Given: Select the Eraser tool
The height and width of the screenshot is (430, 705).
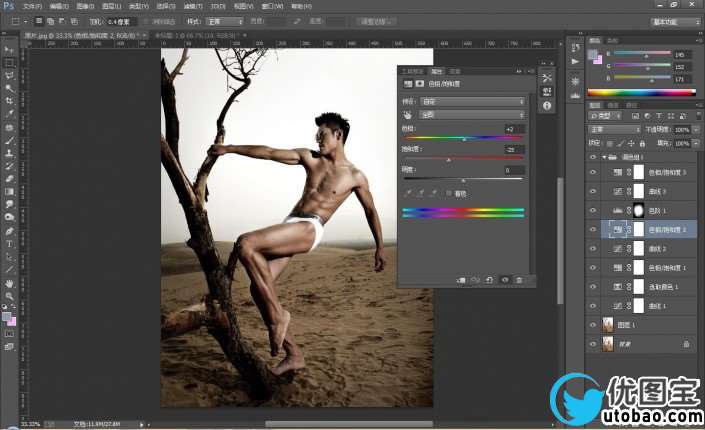Looking at the screenshot, I should [9, 179].
